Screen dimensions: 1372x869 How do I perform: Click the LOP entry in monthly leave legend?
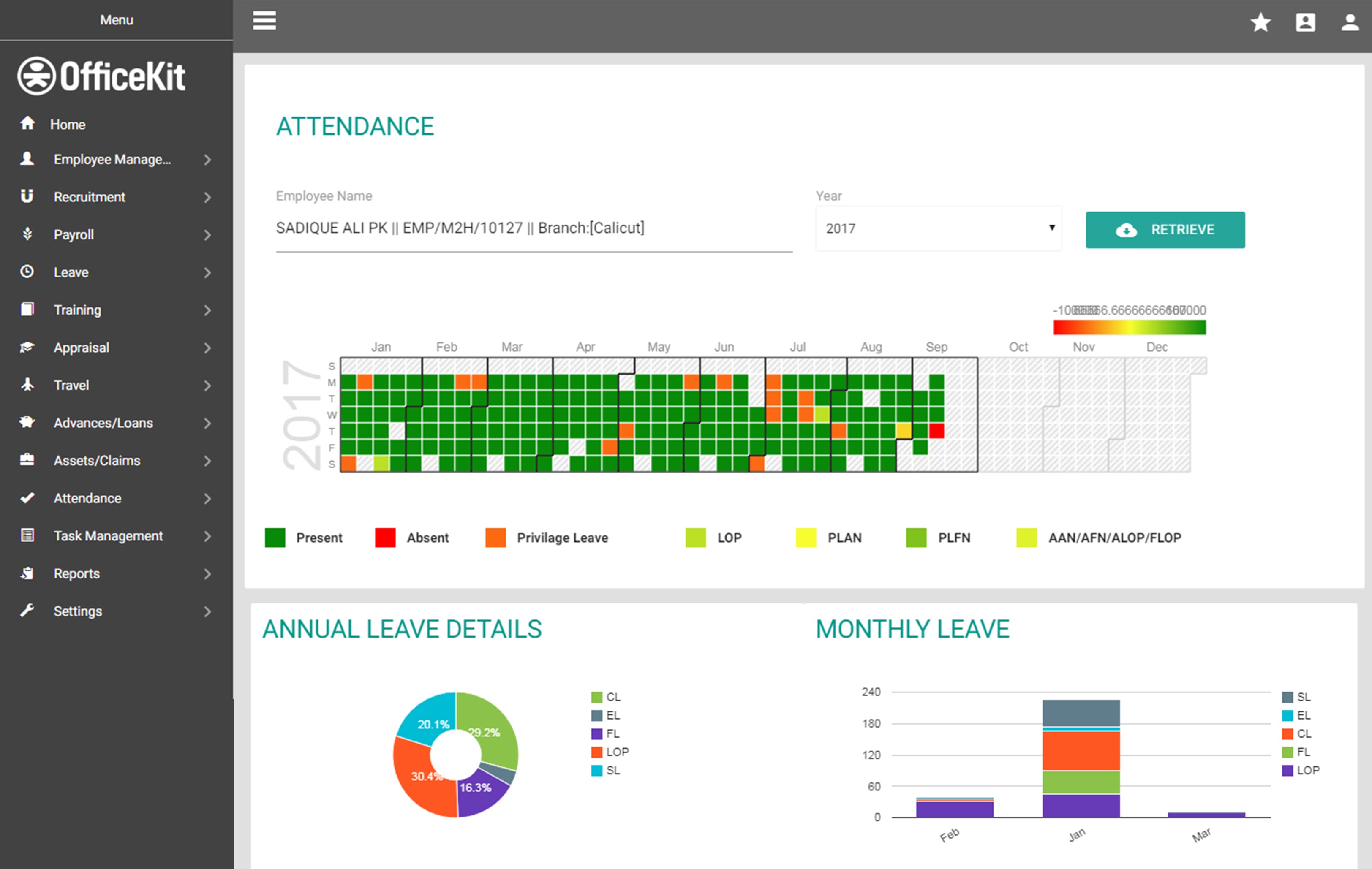(x=1301, y=770)
